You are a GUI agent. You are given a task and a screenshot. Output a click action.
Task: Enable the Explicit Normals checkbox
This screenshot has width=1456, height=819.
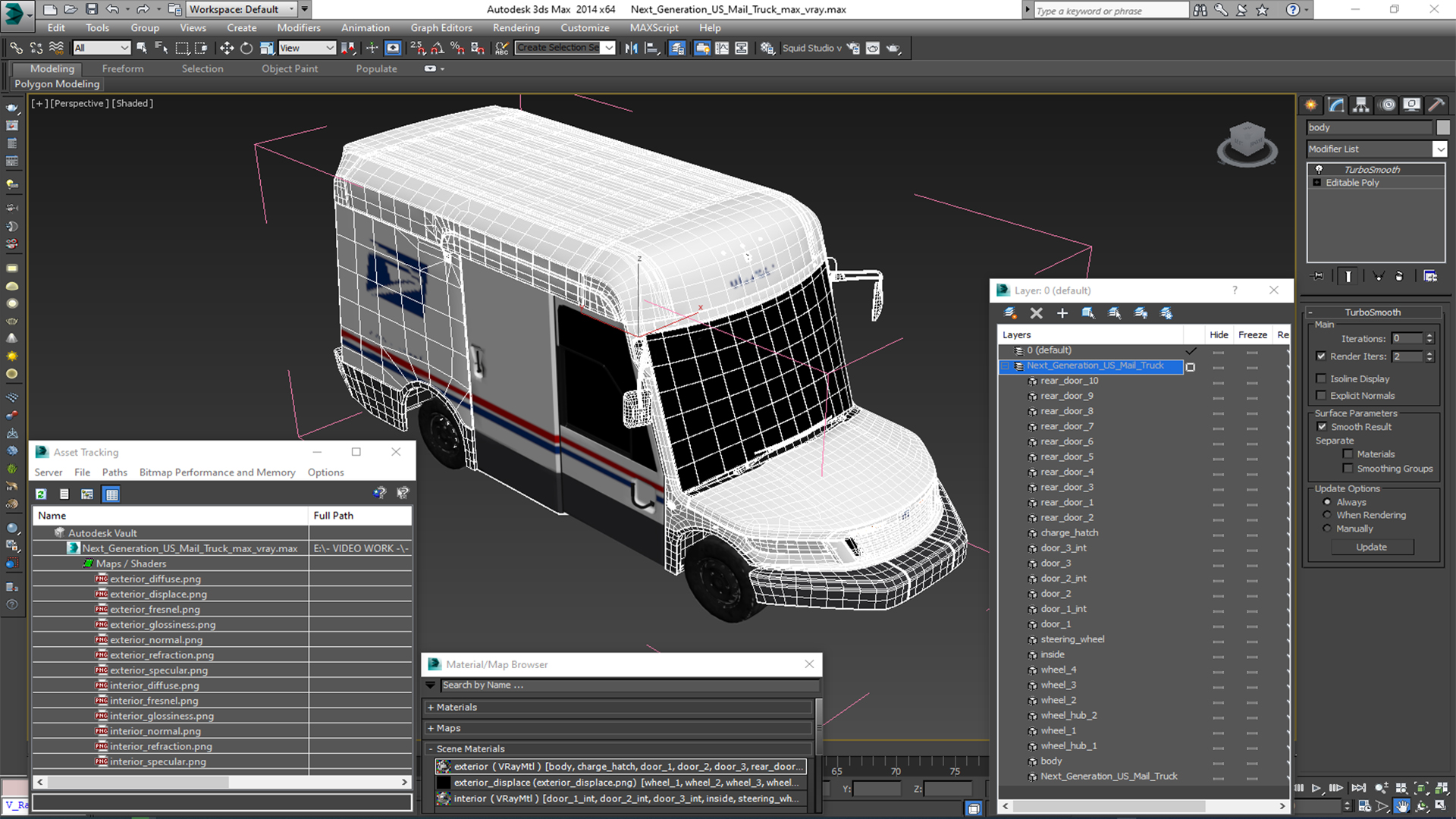point(1321,395)
